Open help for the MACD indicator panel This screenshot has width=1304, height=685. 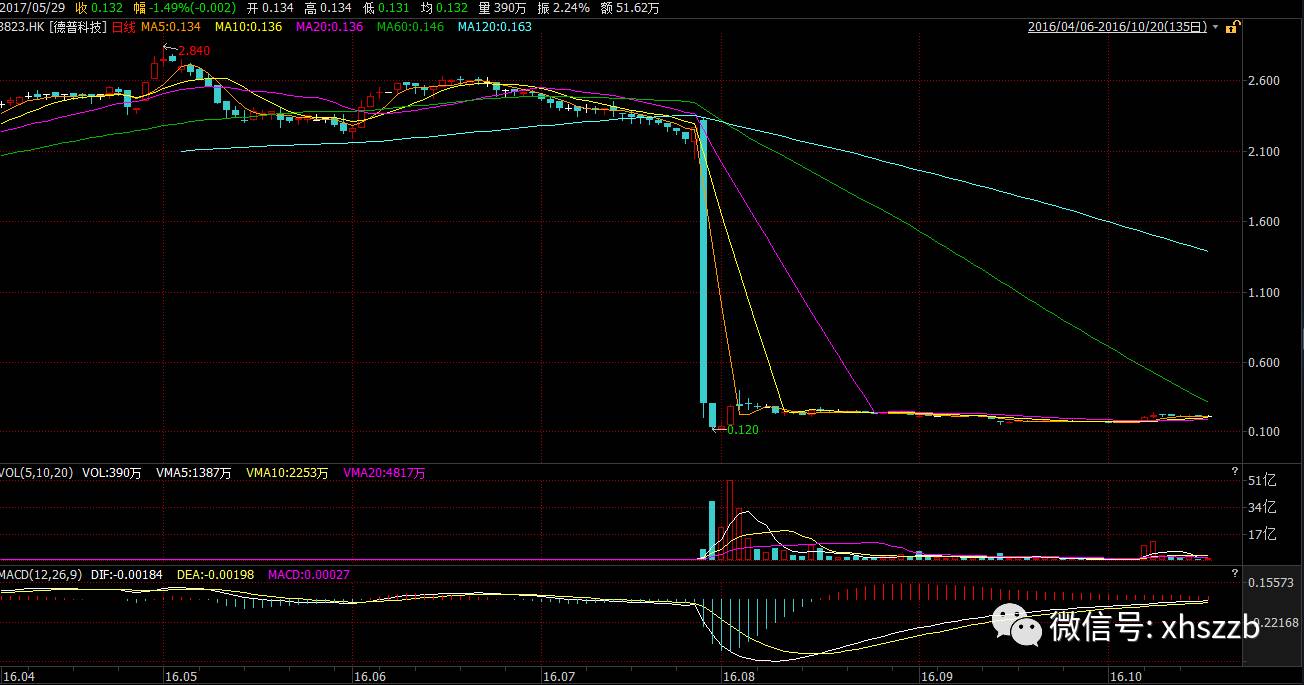click(x=1235, y=572)
